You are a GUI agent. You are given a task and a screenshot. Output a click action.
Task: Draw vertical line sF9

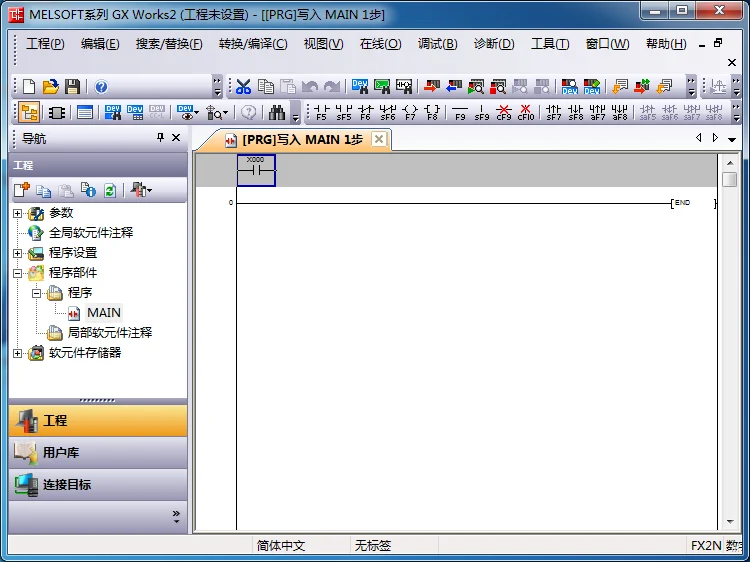[482, 113]
